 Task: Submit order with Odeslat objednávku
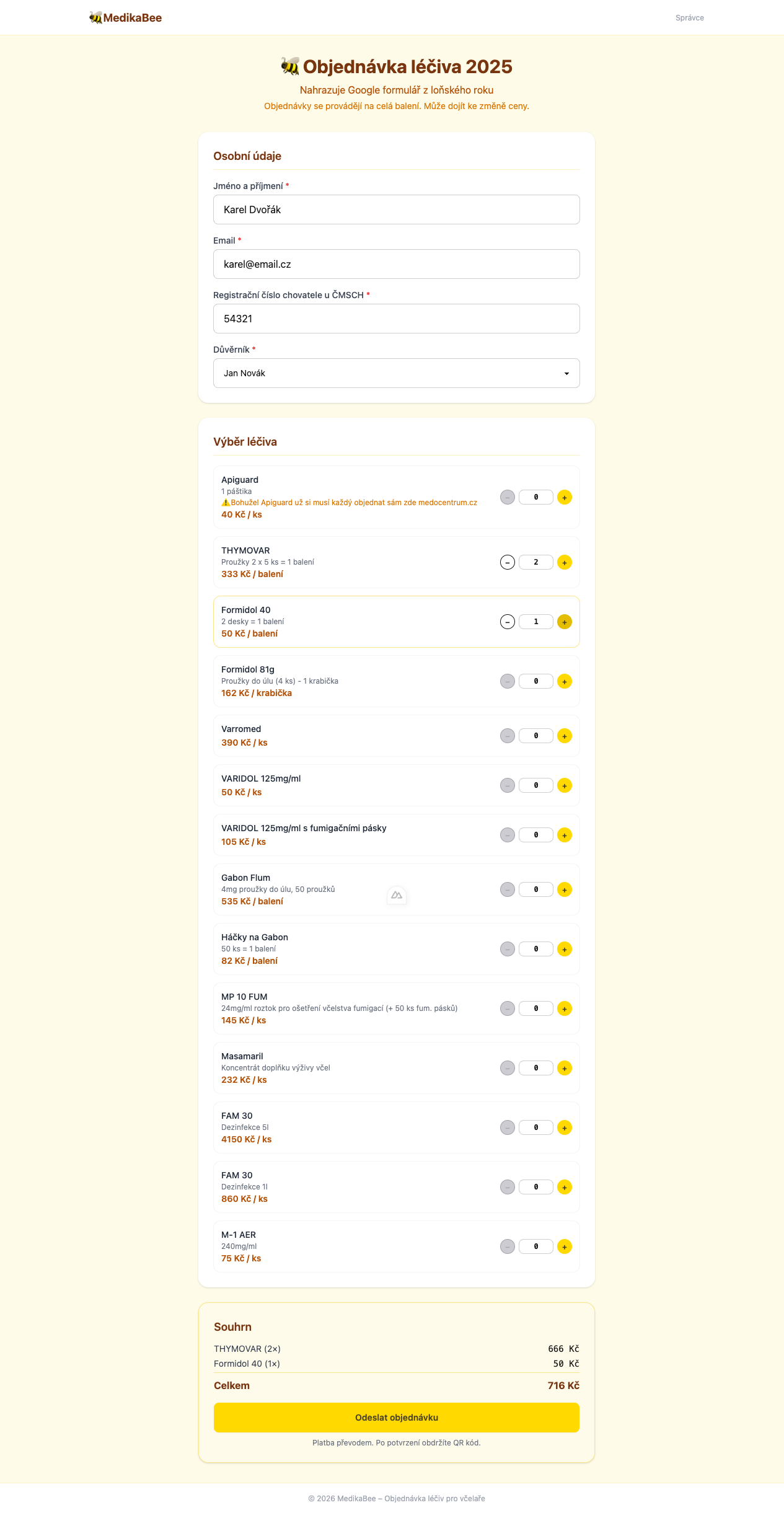pos(397,1418)
